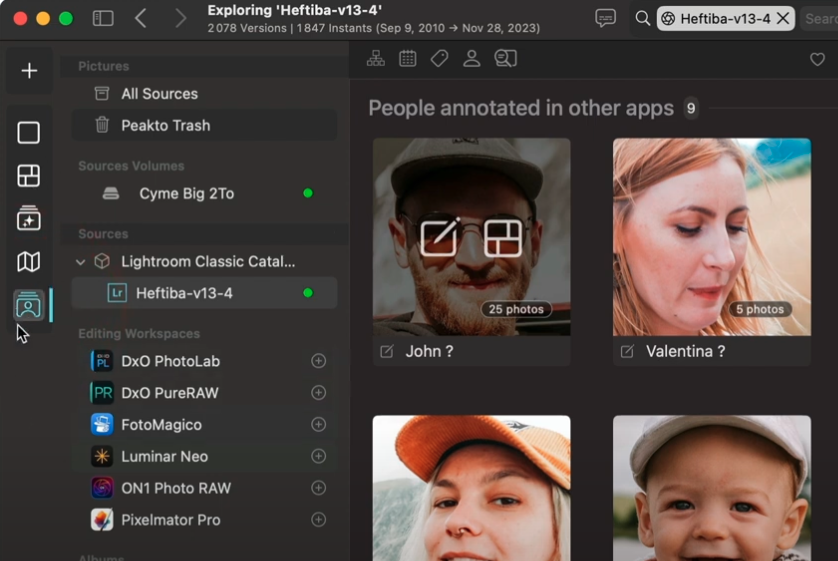Click the keyword tag filter icon

pyautogui.click(x=439, y=58)
